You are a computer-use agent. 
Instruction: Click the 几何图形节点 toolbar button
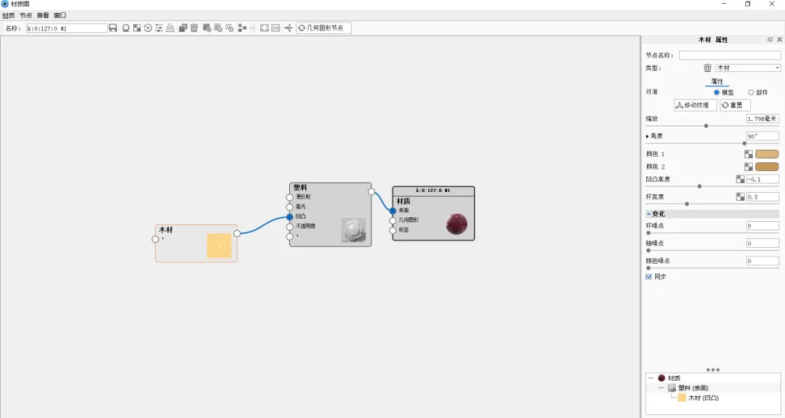(324, 28)
